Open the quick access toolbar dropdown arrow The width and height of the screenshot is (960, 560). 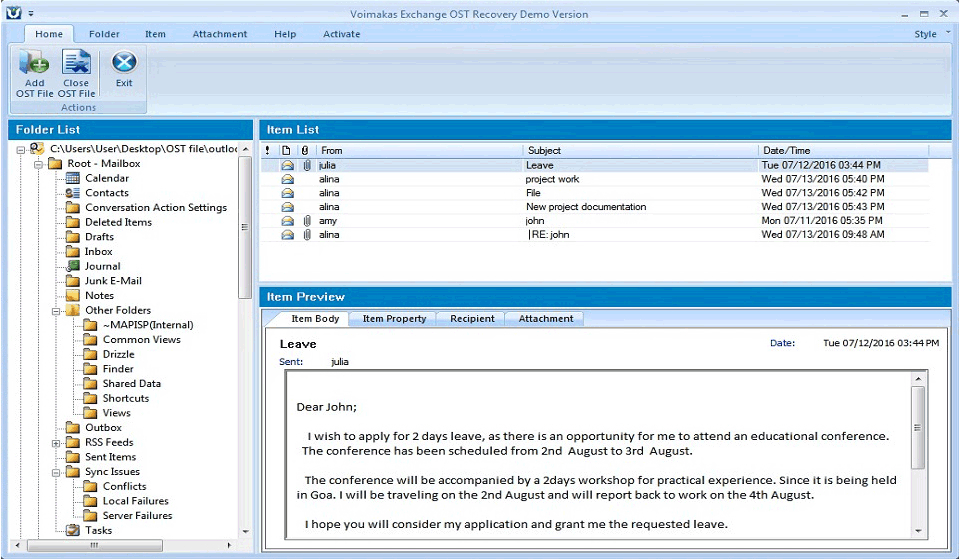point(31,13)
